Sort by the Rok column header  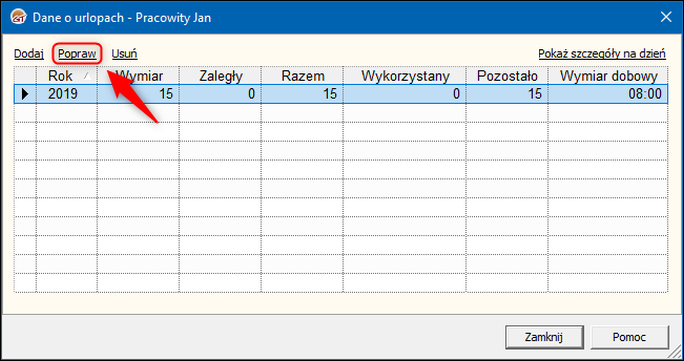click(x=67, y=76)
